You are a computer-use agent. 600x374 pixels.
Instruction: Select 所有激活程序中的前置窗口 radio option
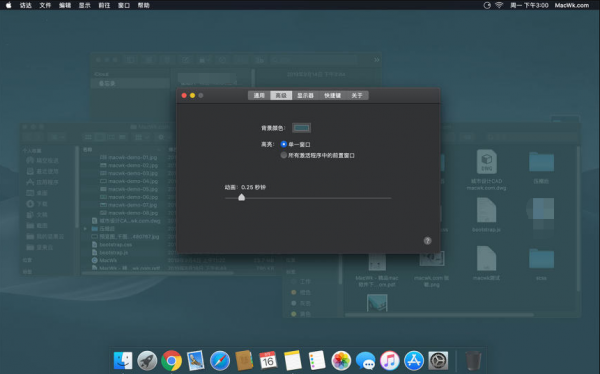(x=284, y=155)
